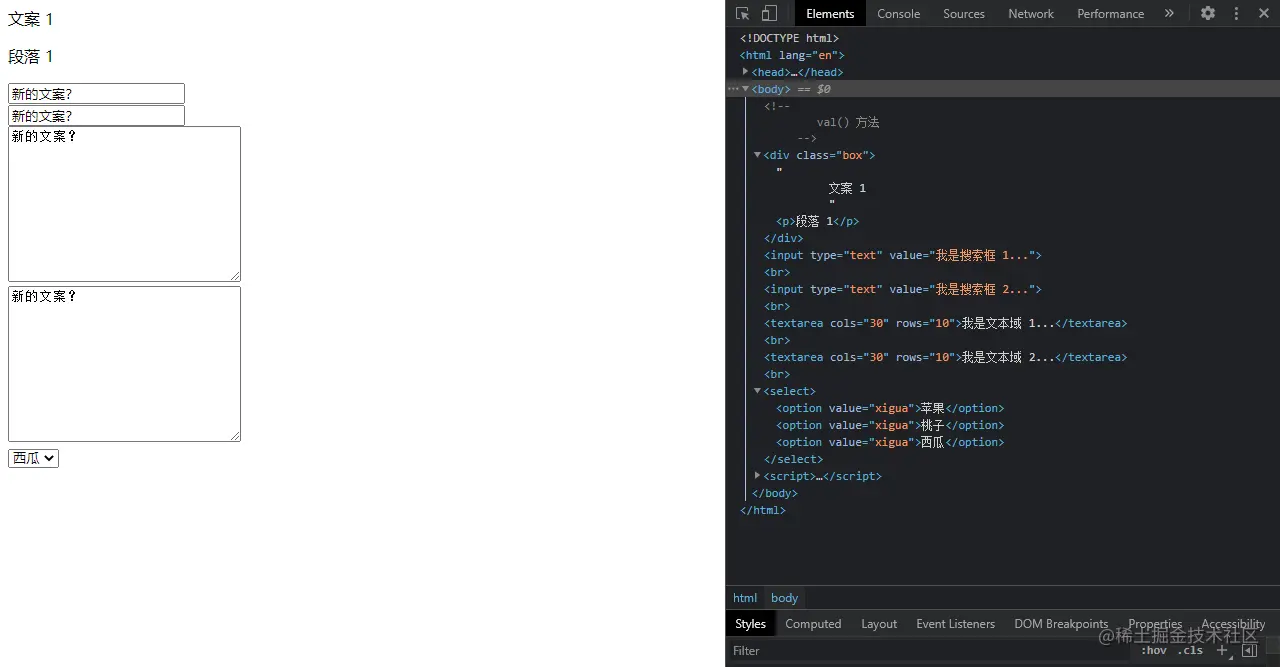
Task: Open the Layout pane tab
Action: pos(879,623)
